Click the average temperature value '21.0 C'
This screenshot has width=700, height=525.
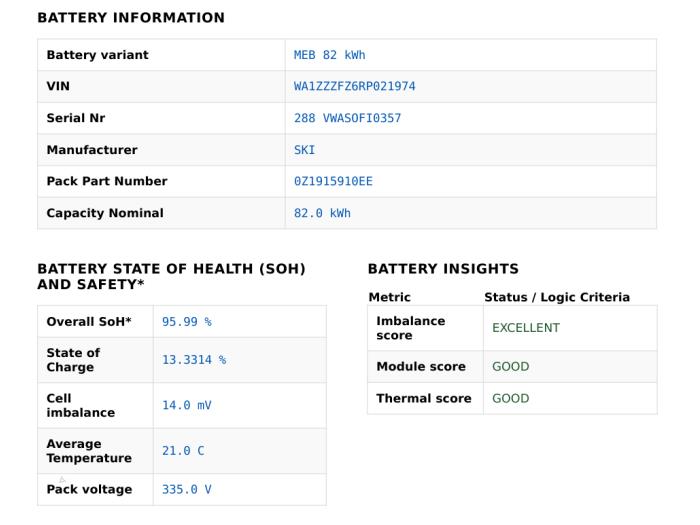tap(183, 450)
